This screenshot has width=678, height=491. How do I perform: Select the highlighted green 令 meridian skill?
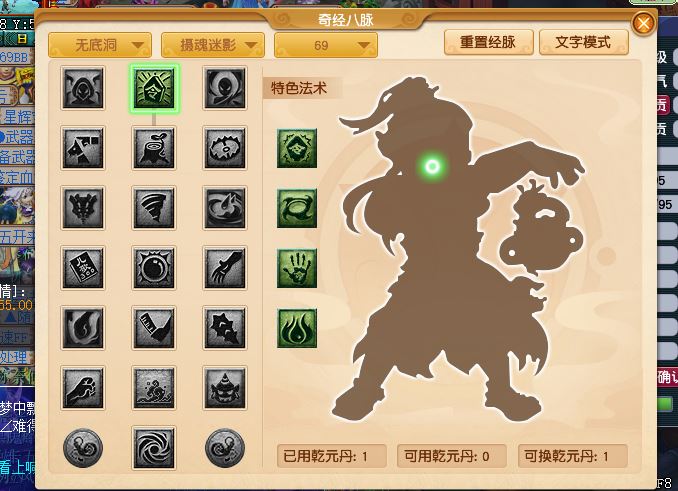pyautogui.click(x=154, y=89)
